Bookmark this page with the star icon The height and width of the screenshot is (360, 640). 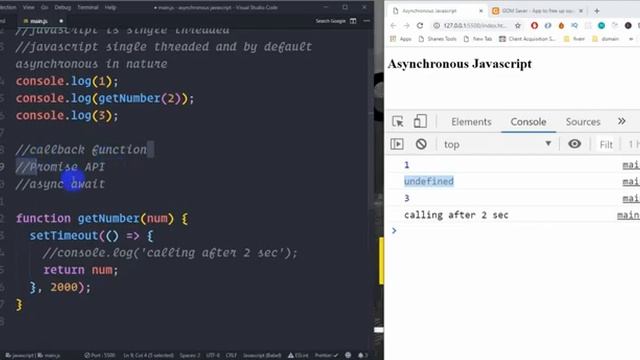click(x=518, y=25)
